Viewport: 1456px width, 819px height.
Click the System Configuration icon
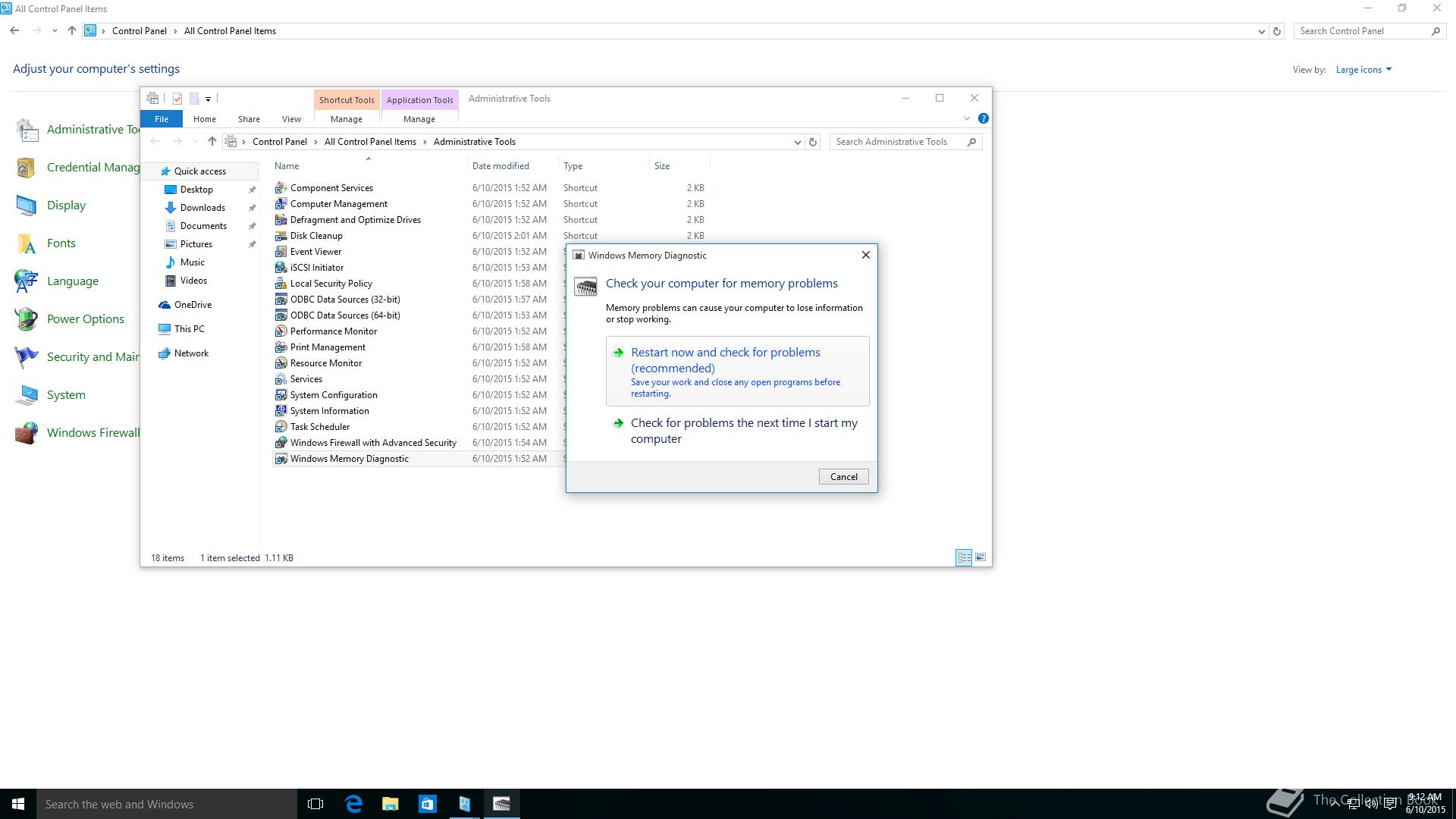coord(281,394)
